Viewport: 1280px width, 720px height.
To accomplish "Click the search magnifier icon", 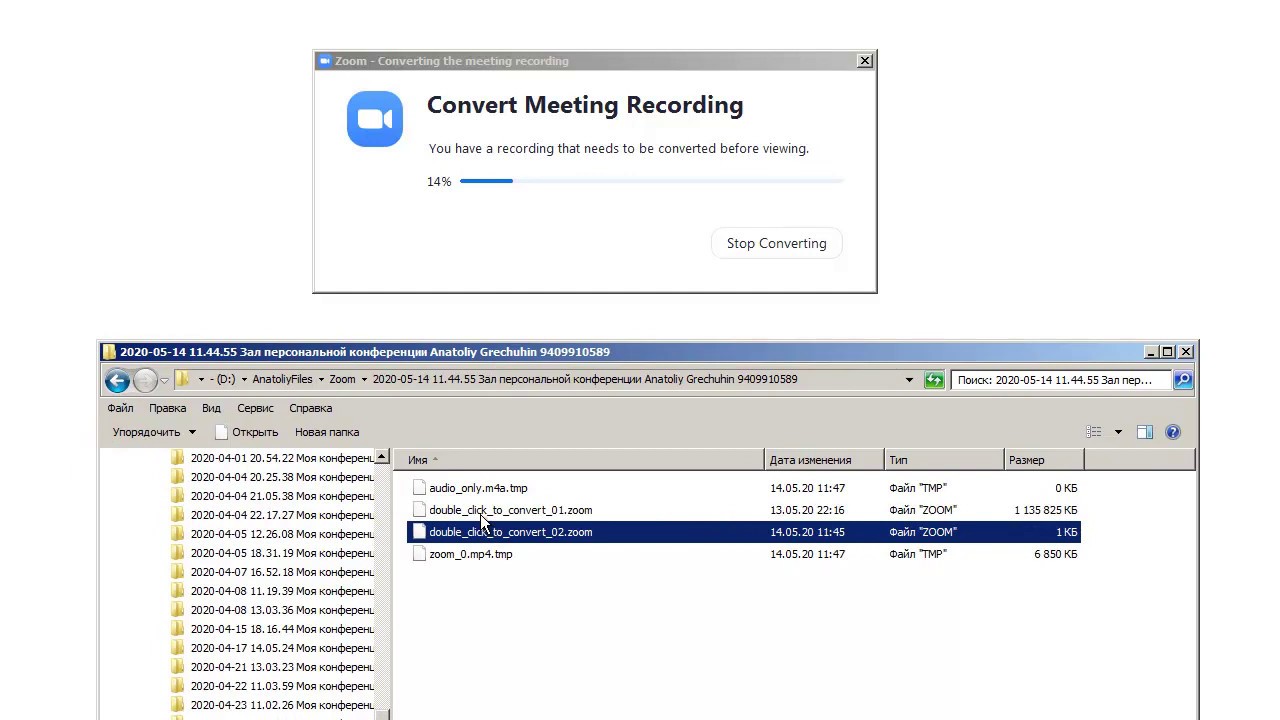I will point(1183,380).
